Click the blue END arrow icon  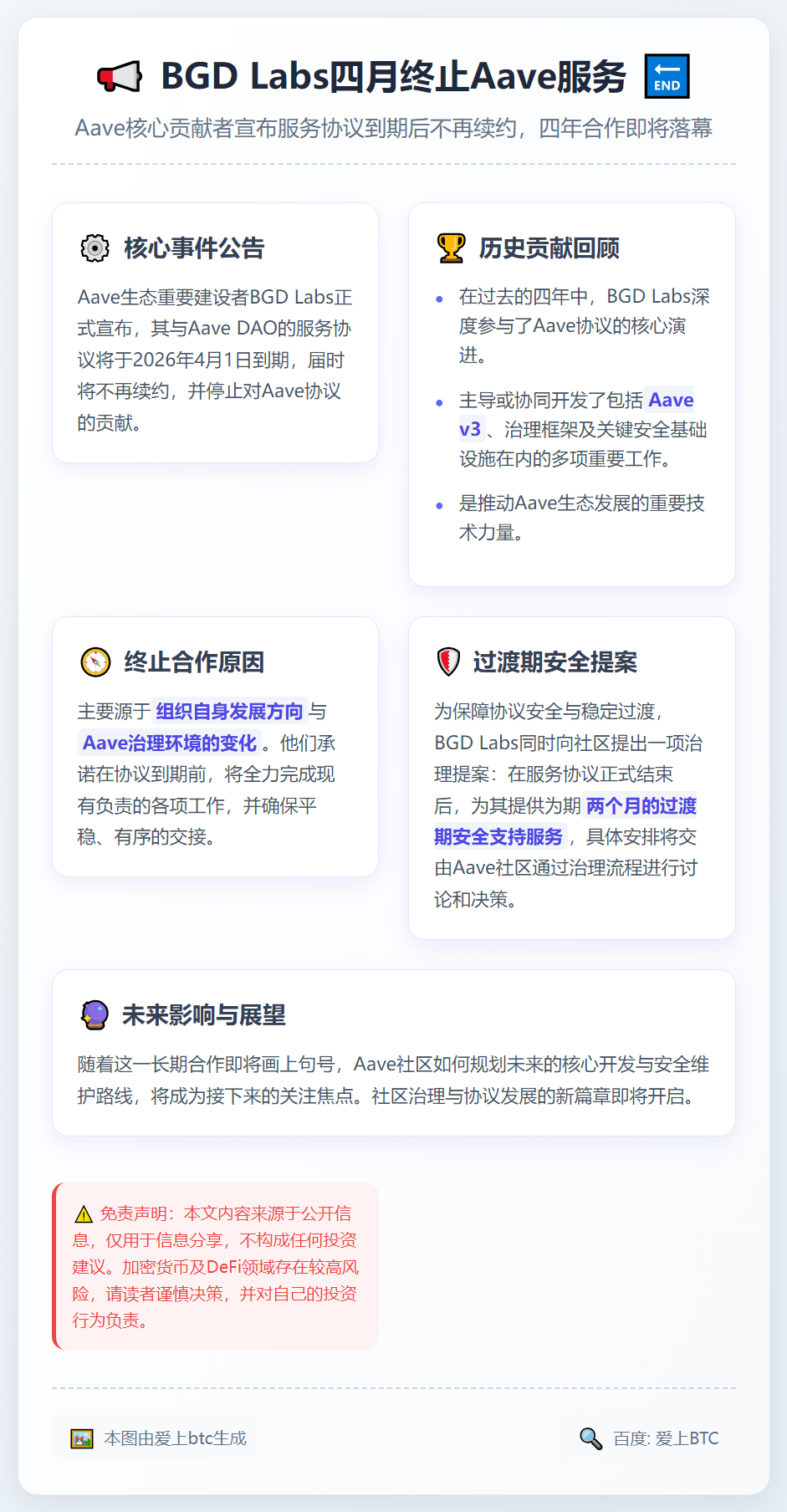tap(667, 76)
